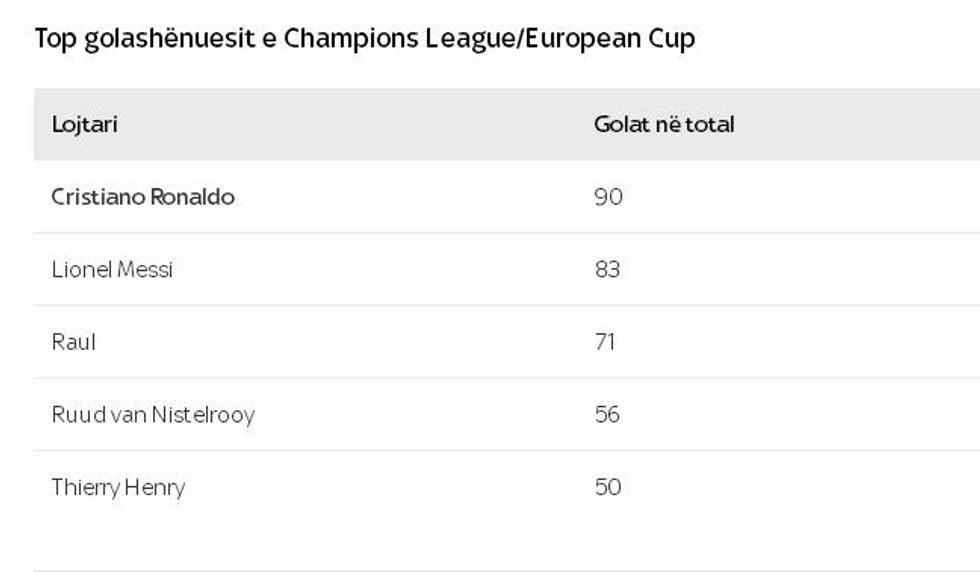Click the table title Top golashënuesit

tap(364, 39)
